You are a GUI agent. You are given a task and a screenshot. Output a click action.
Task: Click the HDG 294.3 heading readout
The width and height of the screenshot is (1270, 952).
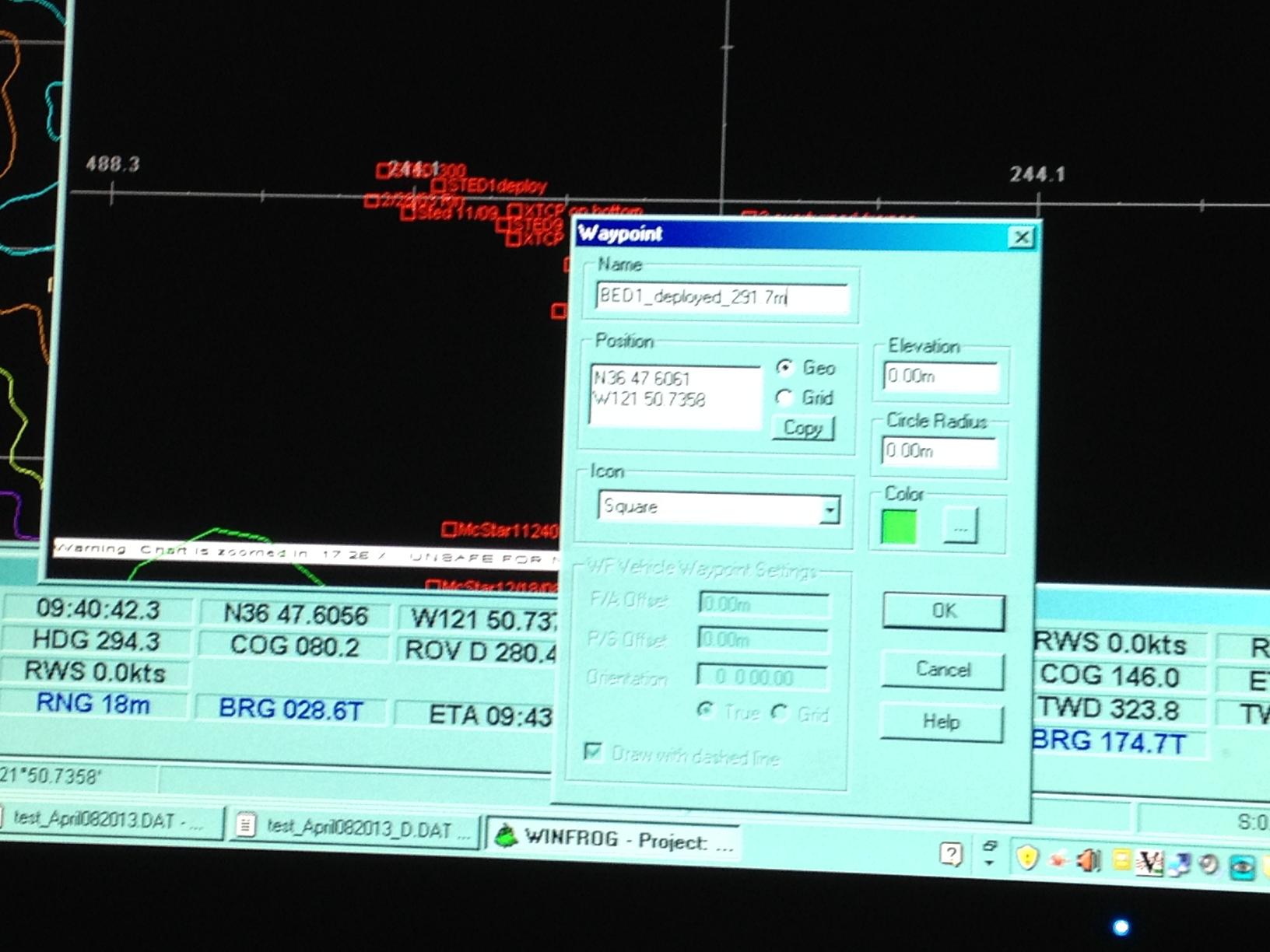click(96, 640)
